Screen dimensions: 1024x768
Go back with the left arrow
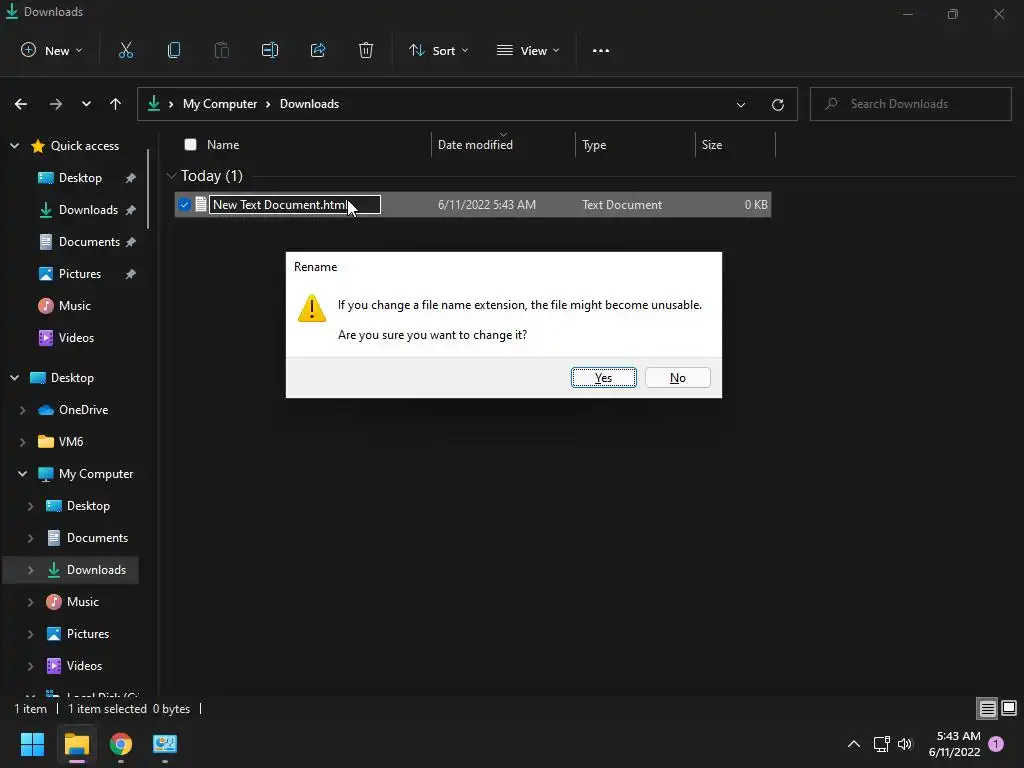point(21,104)
